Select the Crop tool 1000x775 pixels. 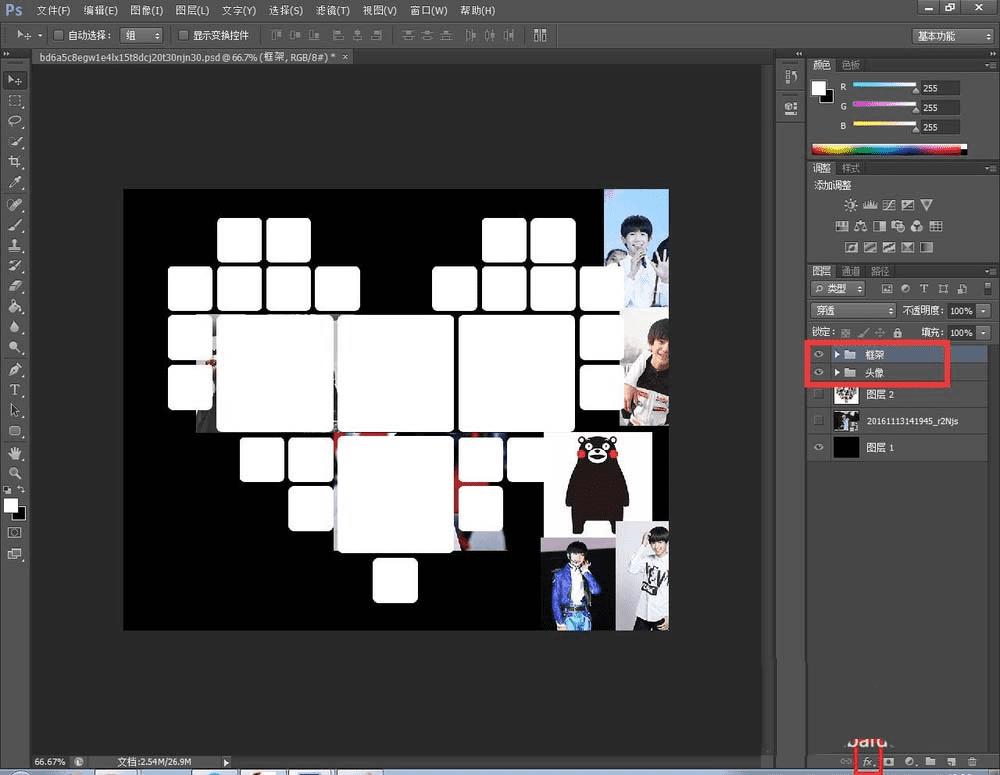tap(15, 162)
